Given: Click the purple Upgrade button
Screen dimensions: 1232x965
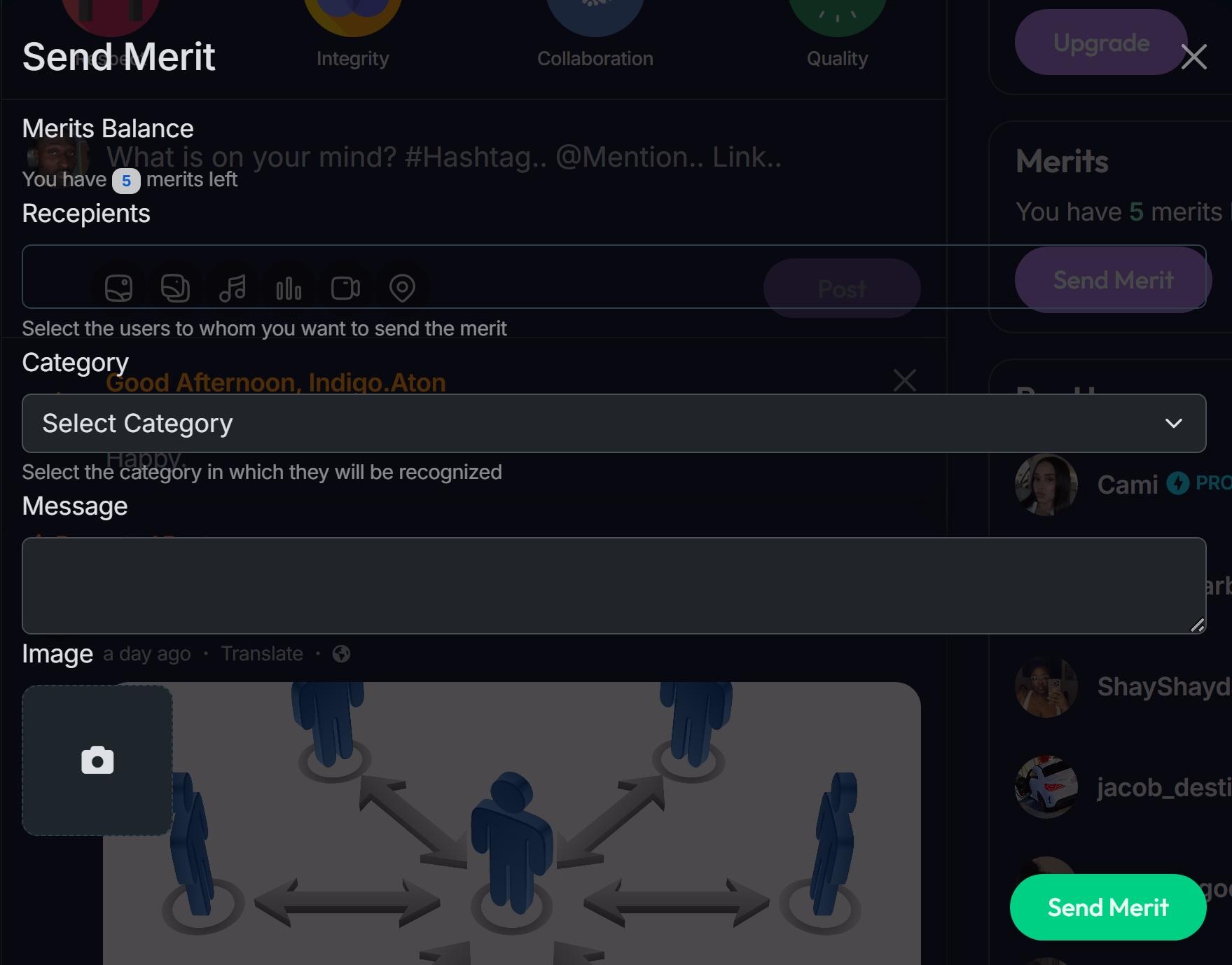Looking at the screenshot, I should point(1101,42).
